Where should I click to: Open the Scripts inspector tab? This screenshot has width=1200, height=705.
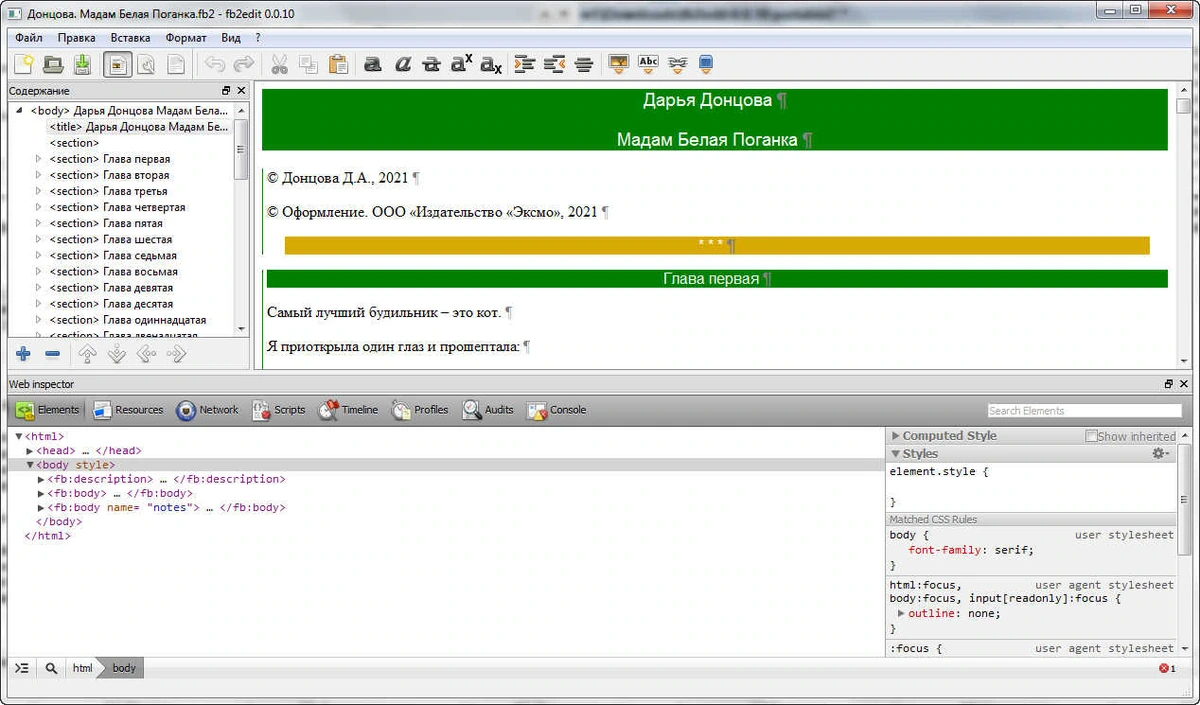(278, 410)
